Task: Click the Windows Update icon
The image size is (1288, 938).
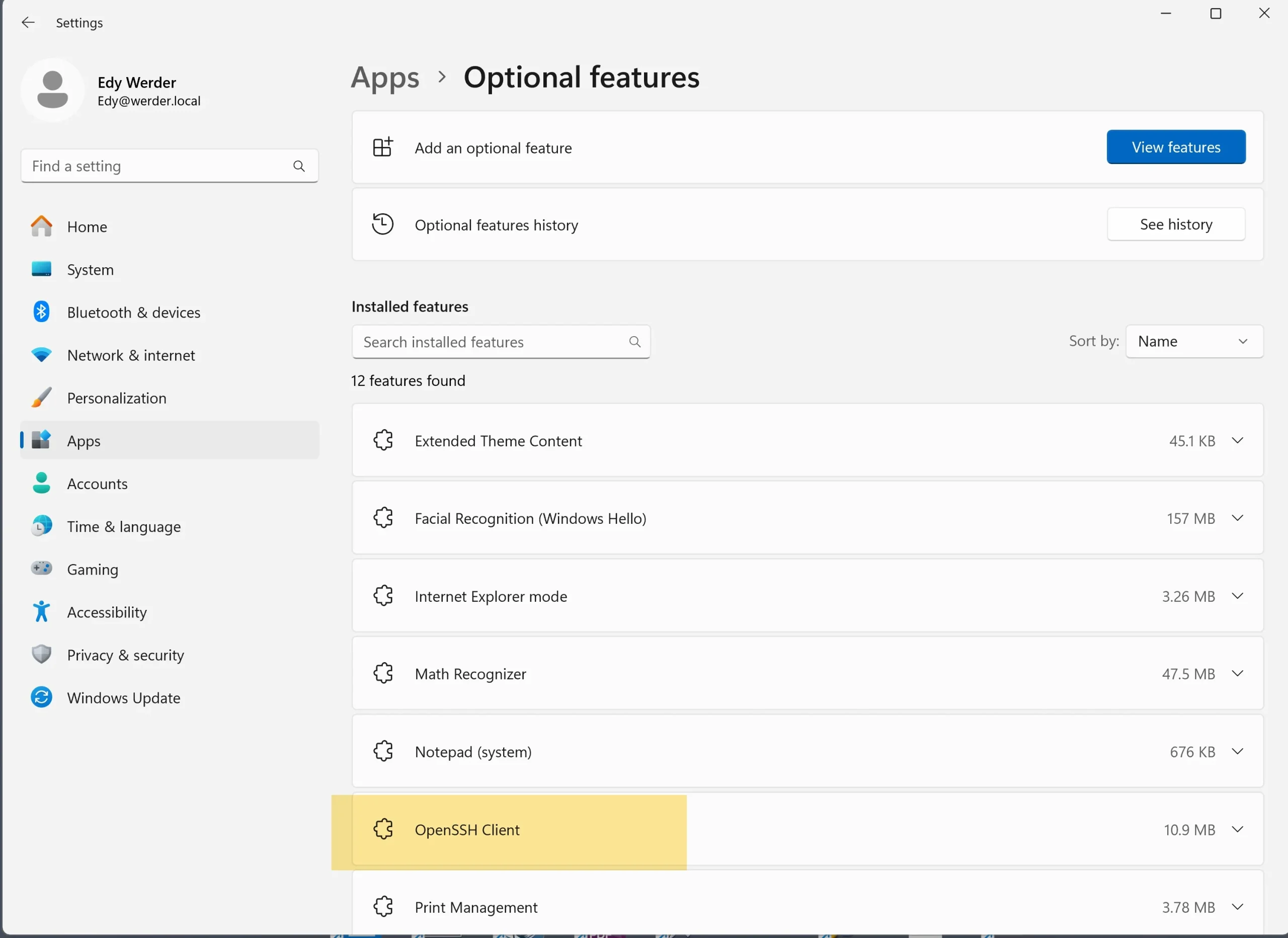Action: click(x=41, y=697)
